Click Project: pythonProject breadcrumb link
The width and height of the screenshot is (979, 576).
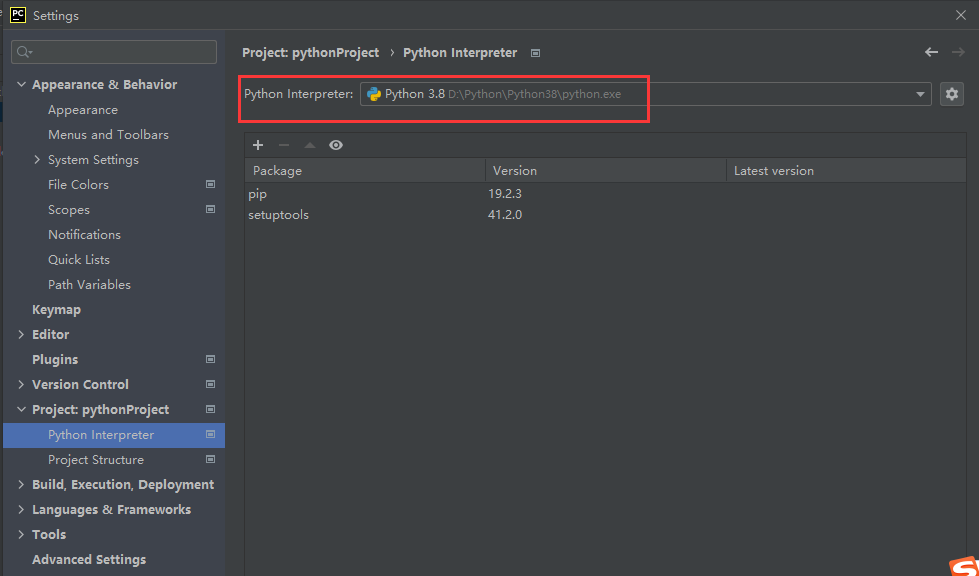(310, 52)
